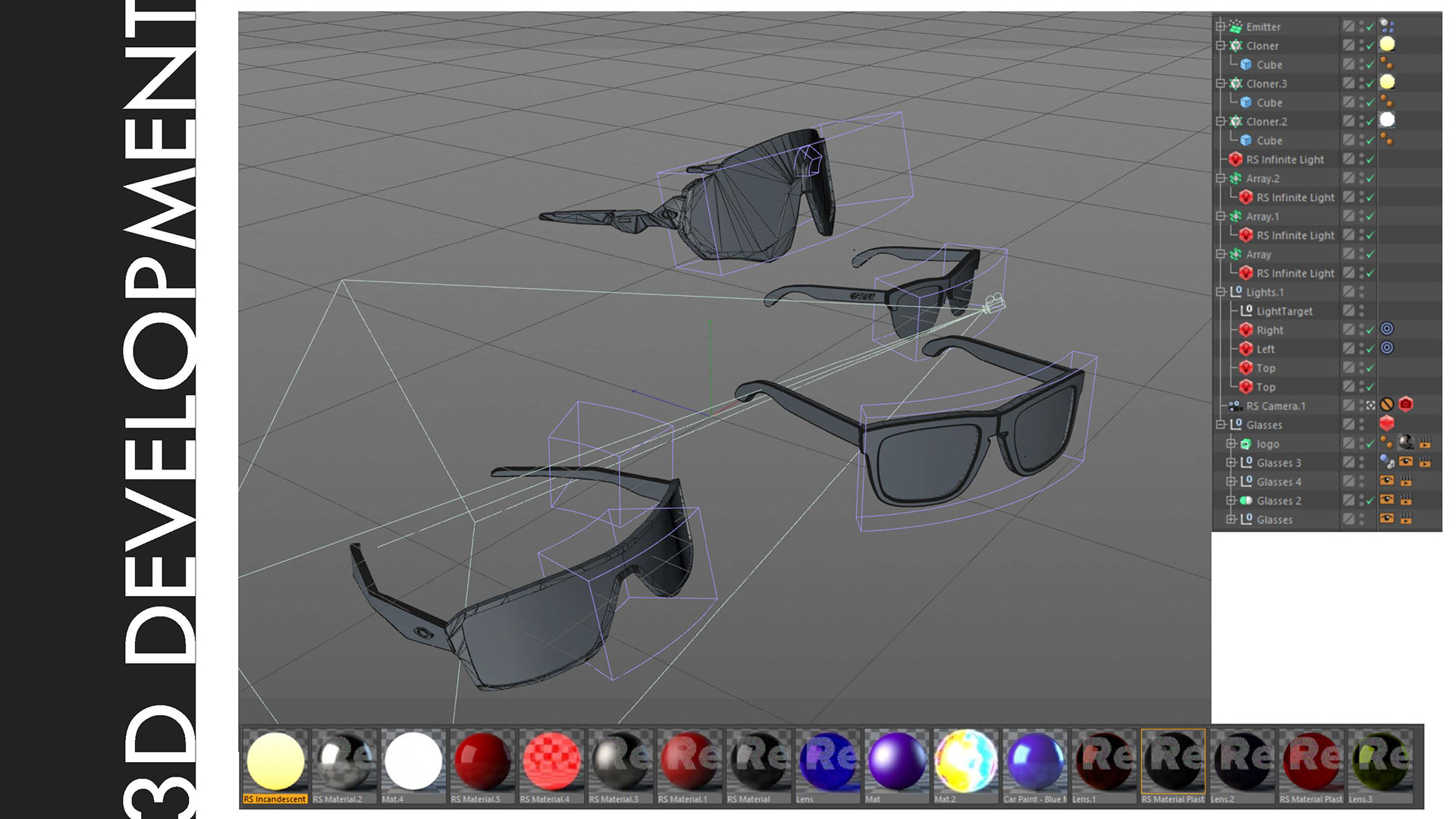Toggle visibility dots for Glasses 3

point(1361,463)
